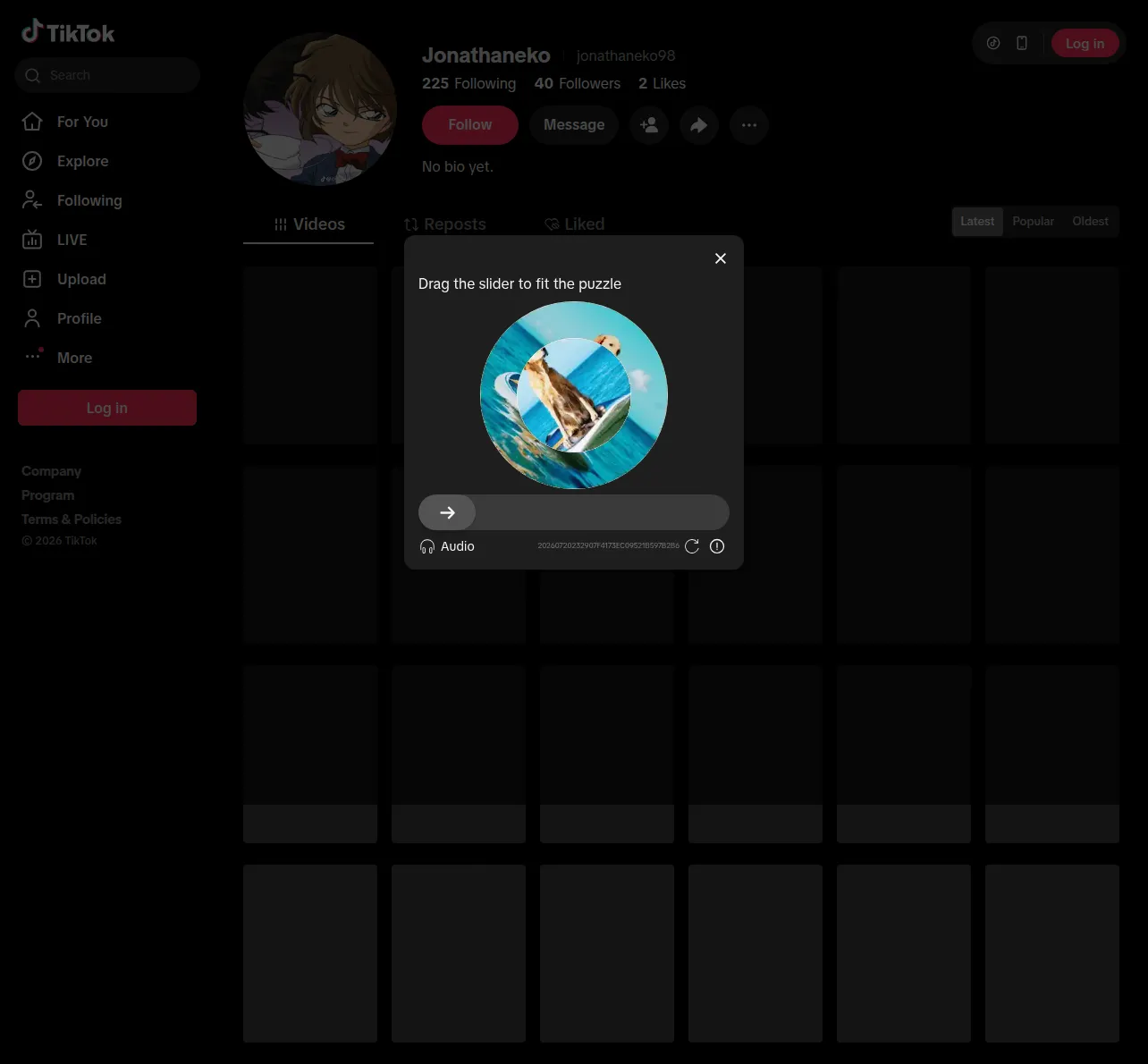Focus the Search input field
Image resolution: width=1148 pixels, height=1064 pixels.
(107, 75)
